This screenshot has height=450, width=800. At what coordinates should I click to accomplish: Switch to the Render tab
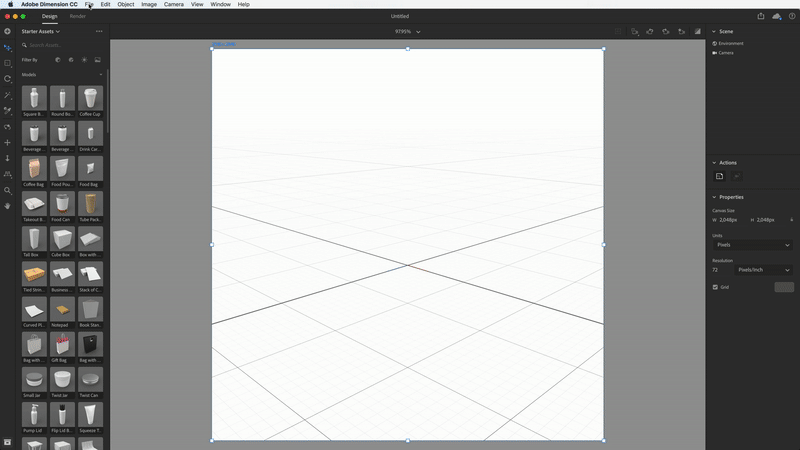click(78, 16)
